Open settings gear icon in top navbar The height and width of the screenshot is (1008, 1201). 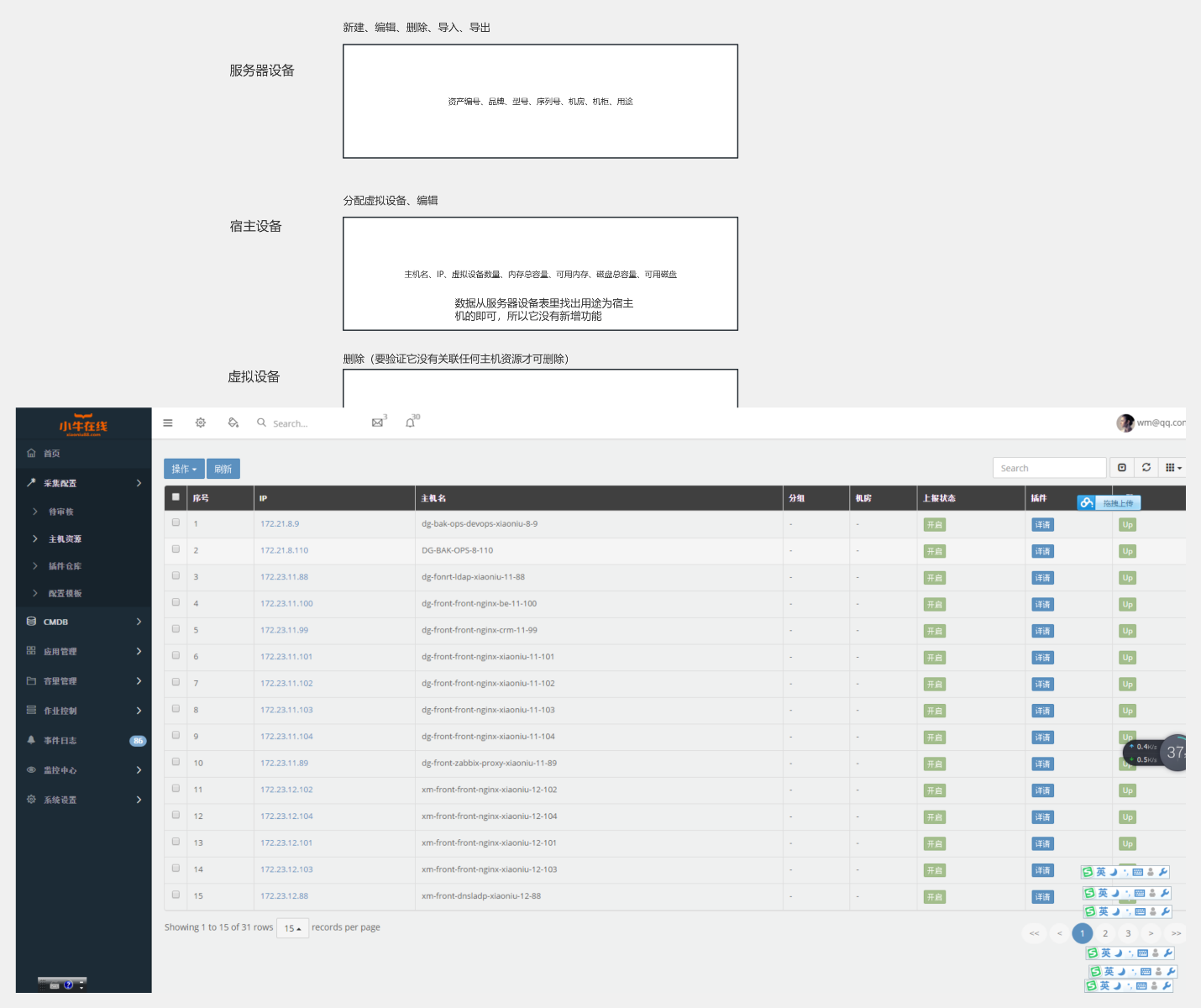pyautogui.click(x=201, y=423)
